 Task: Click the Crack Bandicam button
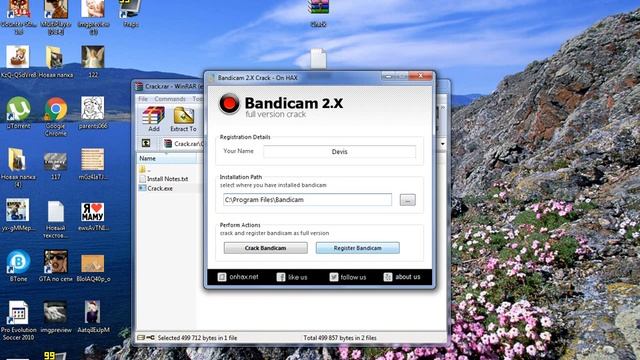point(266,248)
